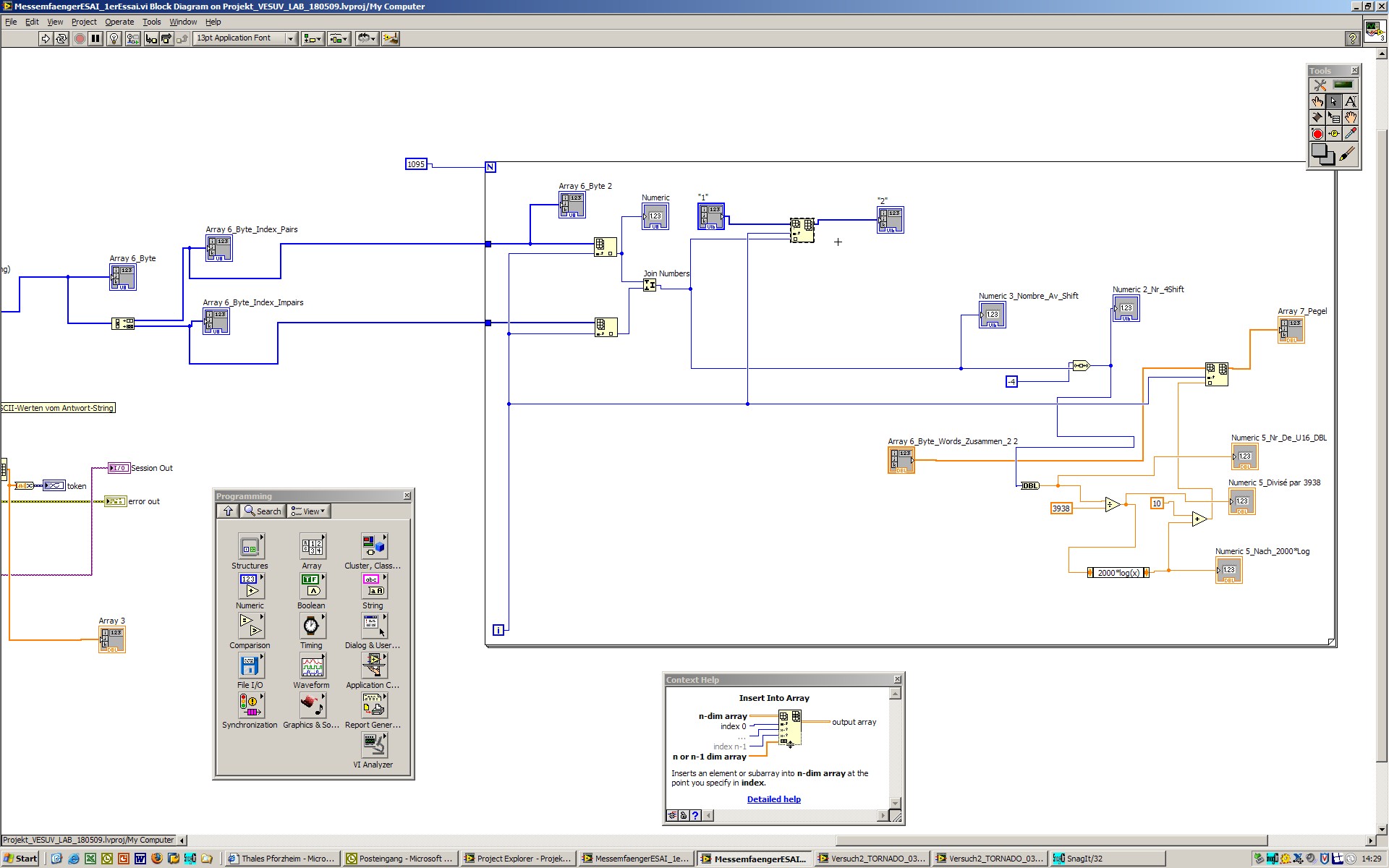Open the Operate menu
Viewport: 1389px width, 868px height.
point(119,22)
